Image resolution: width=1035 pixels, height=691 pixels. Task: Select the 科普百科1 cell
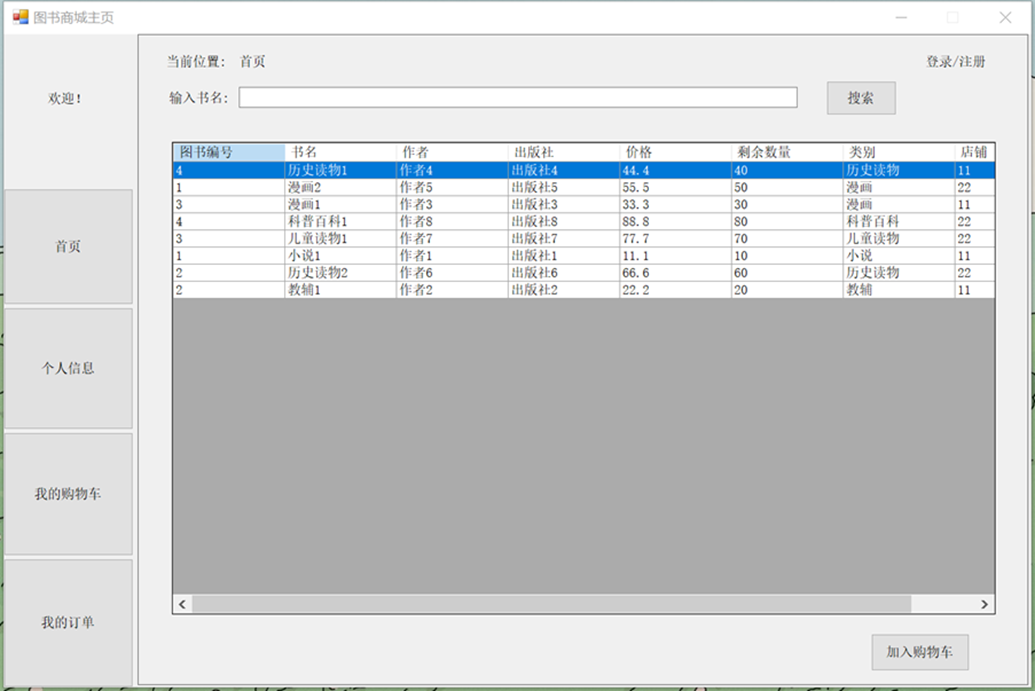pyautogui.click(x=341, y=222)
